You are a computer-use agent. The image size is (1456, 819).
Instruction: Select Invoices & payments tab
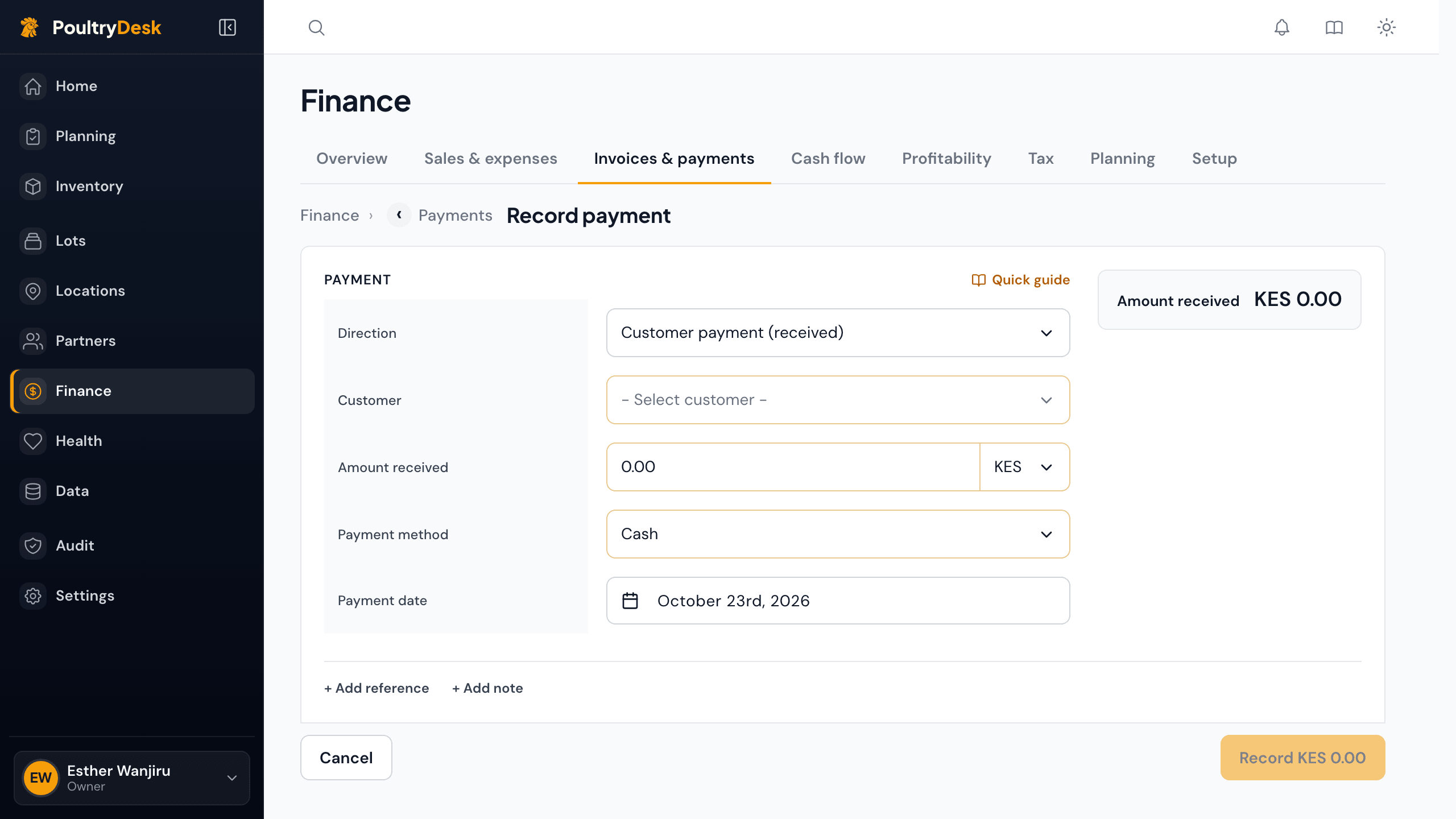pos(674,159)
